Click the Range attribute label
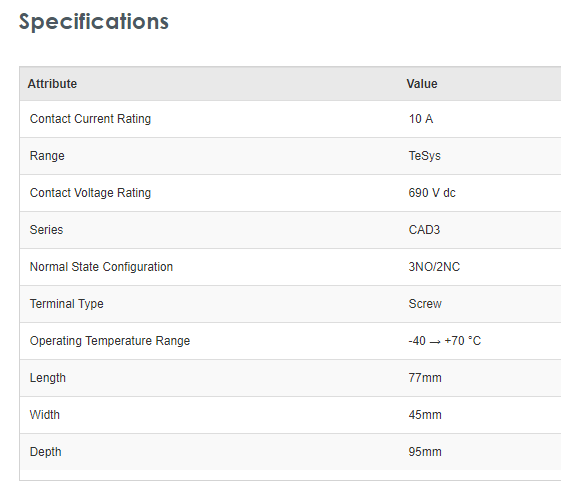The image size is (561, 495). [x=47, y=156]
